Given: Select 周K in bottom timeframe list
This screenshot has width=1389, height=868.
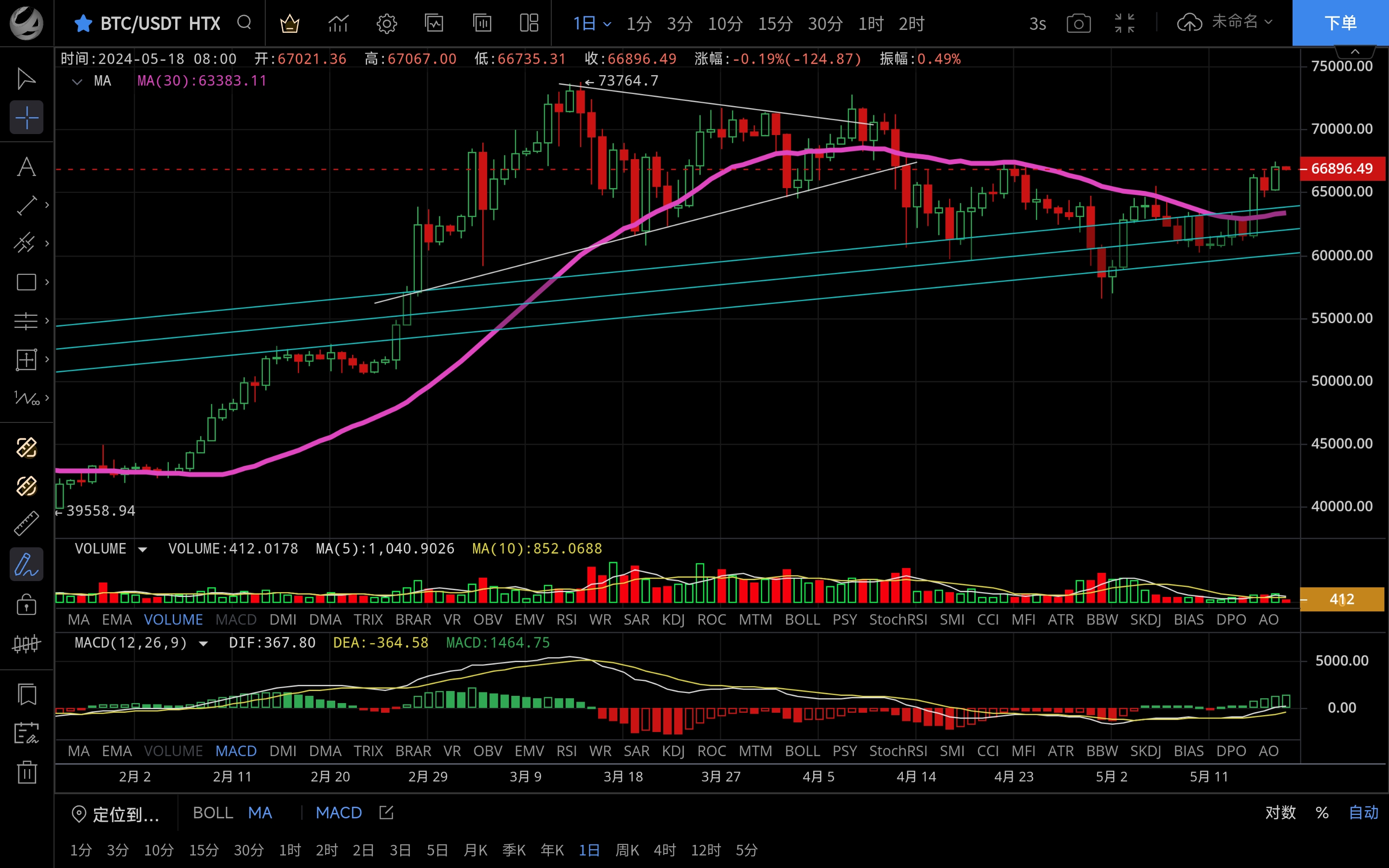Looking at the screenshot, I should [627, 850].
